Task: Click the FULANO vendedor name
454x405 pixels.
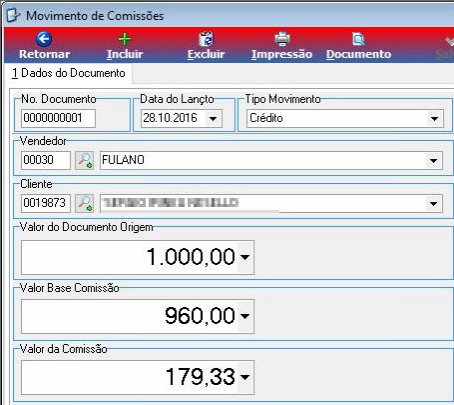Action: (123, 160)
